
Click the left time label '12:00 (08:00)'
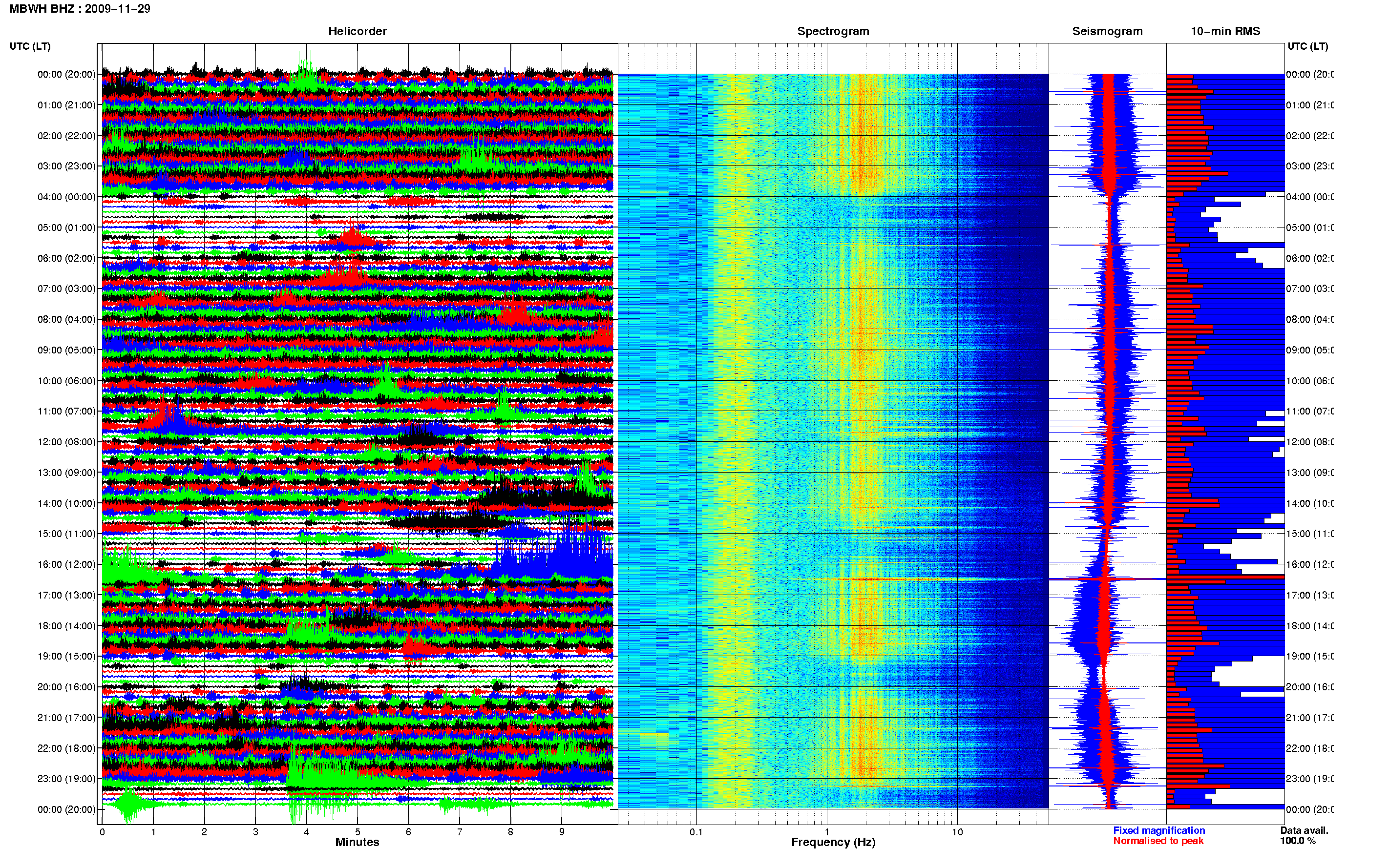66,442
